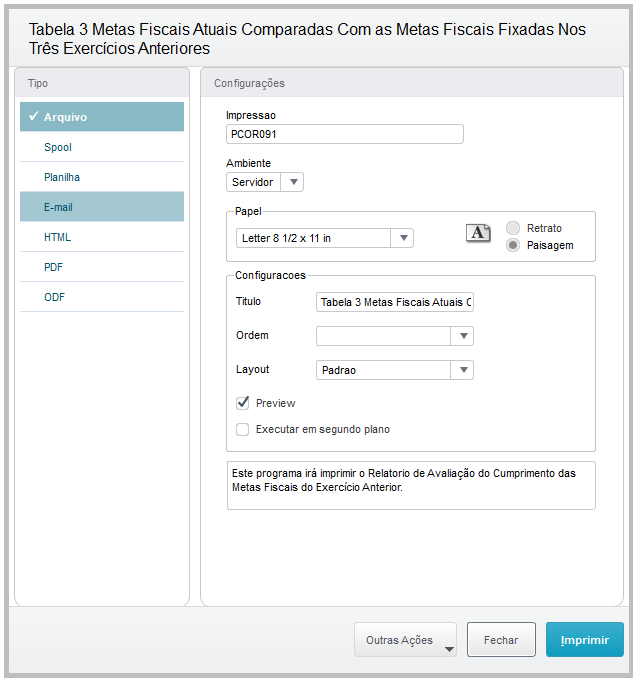Viewport: 633px width, 682px height.
Task: Choose HTML output type
Action: tap(57, 237)
